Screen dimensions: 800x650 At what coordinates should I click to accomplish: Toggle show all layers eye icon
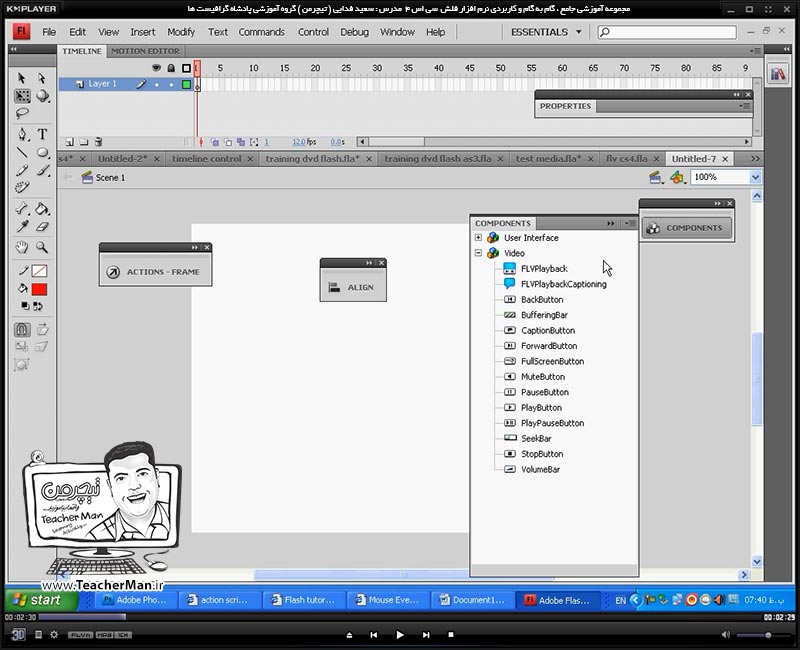[x=157, y=68]
